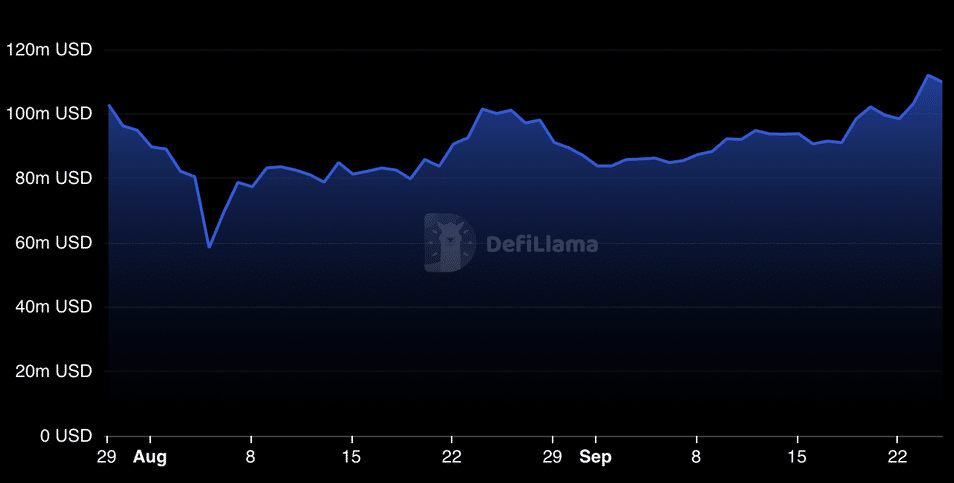
Task: Select the 22 date tick in September
Action: (x=898, y=457)
